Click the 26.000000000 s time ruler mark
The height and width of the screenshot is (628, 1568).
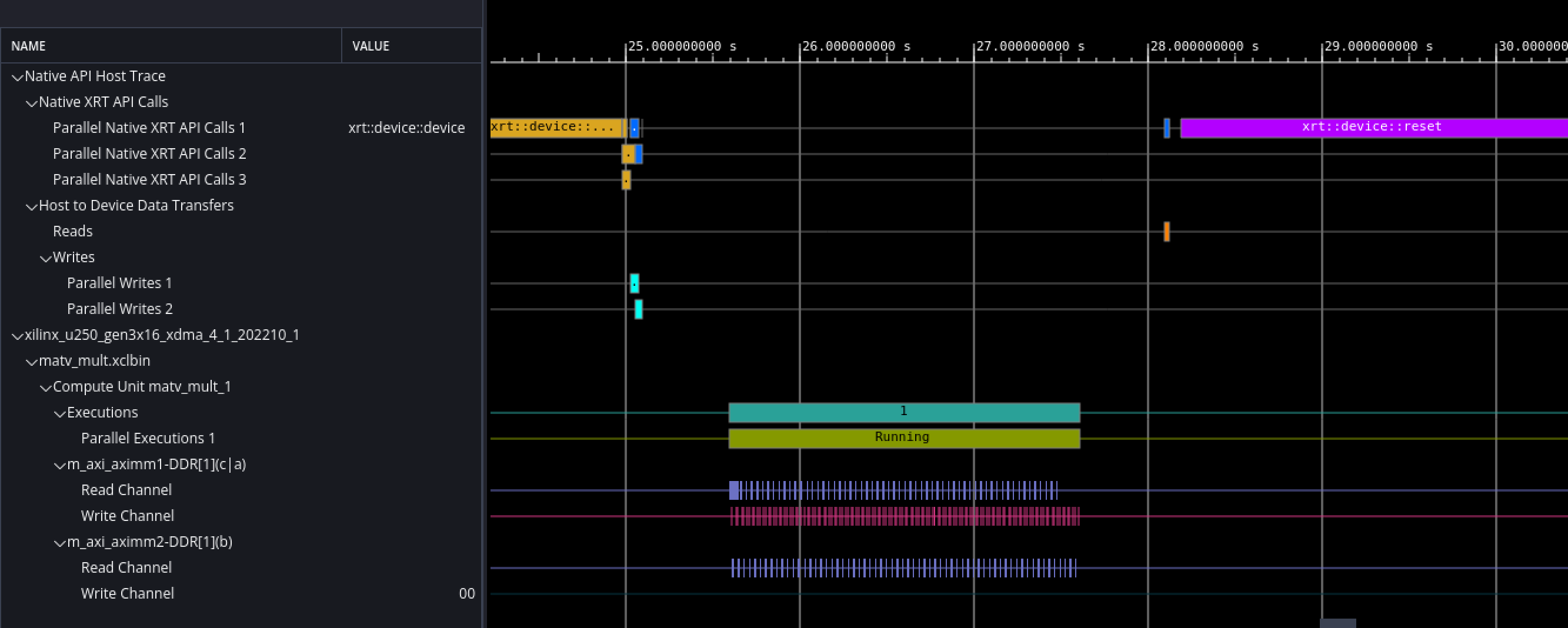click(x=856, y=46)
